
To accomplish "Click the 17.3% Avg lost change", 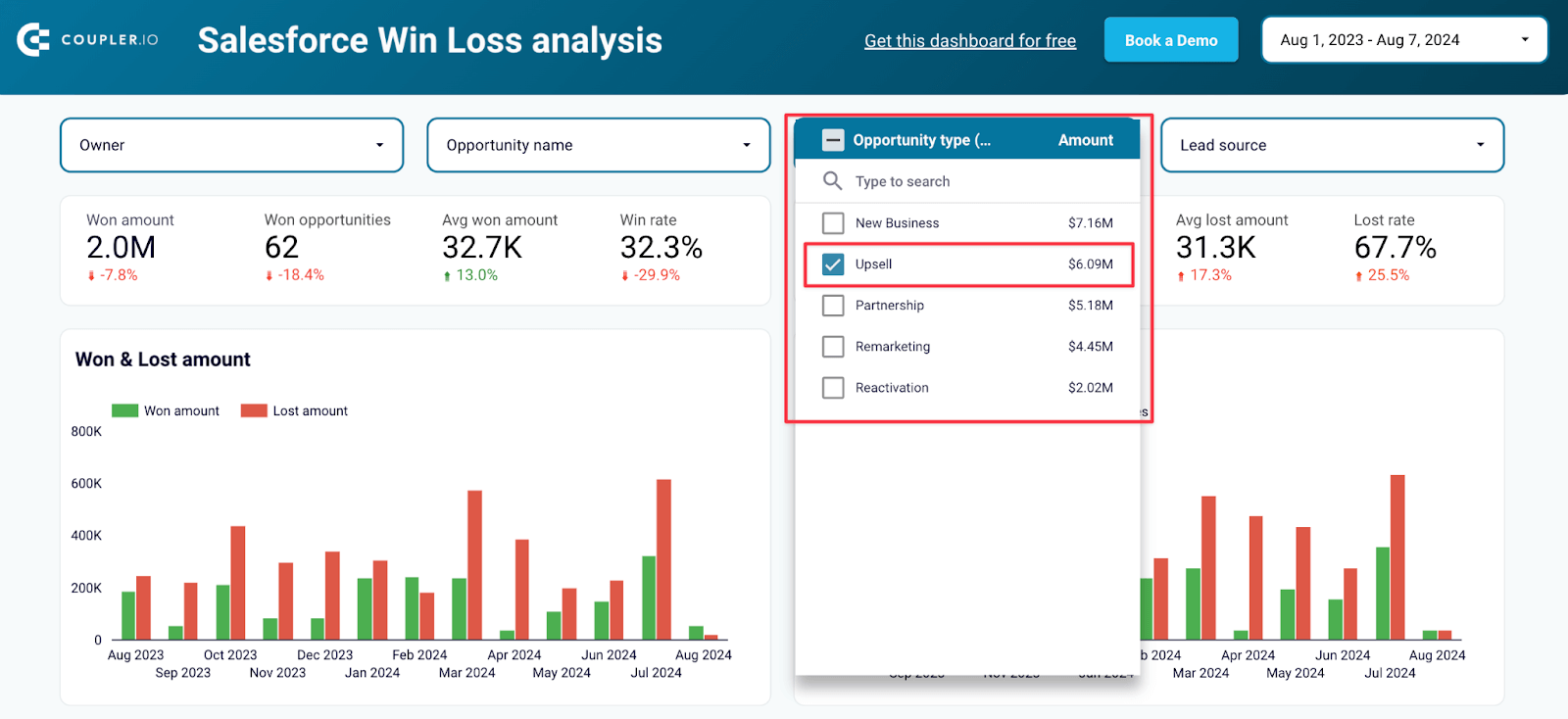I will coord(1204,275).
